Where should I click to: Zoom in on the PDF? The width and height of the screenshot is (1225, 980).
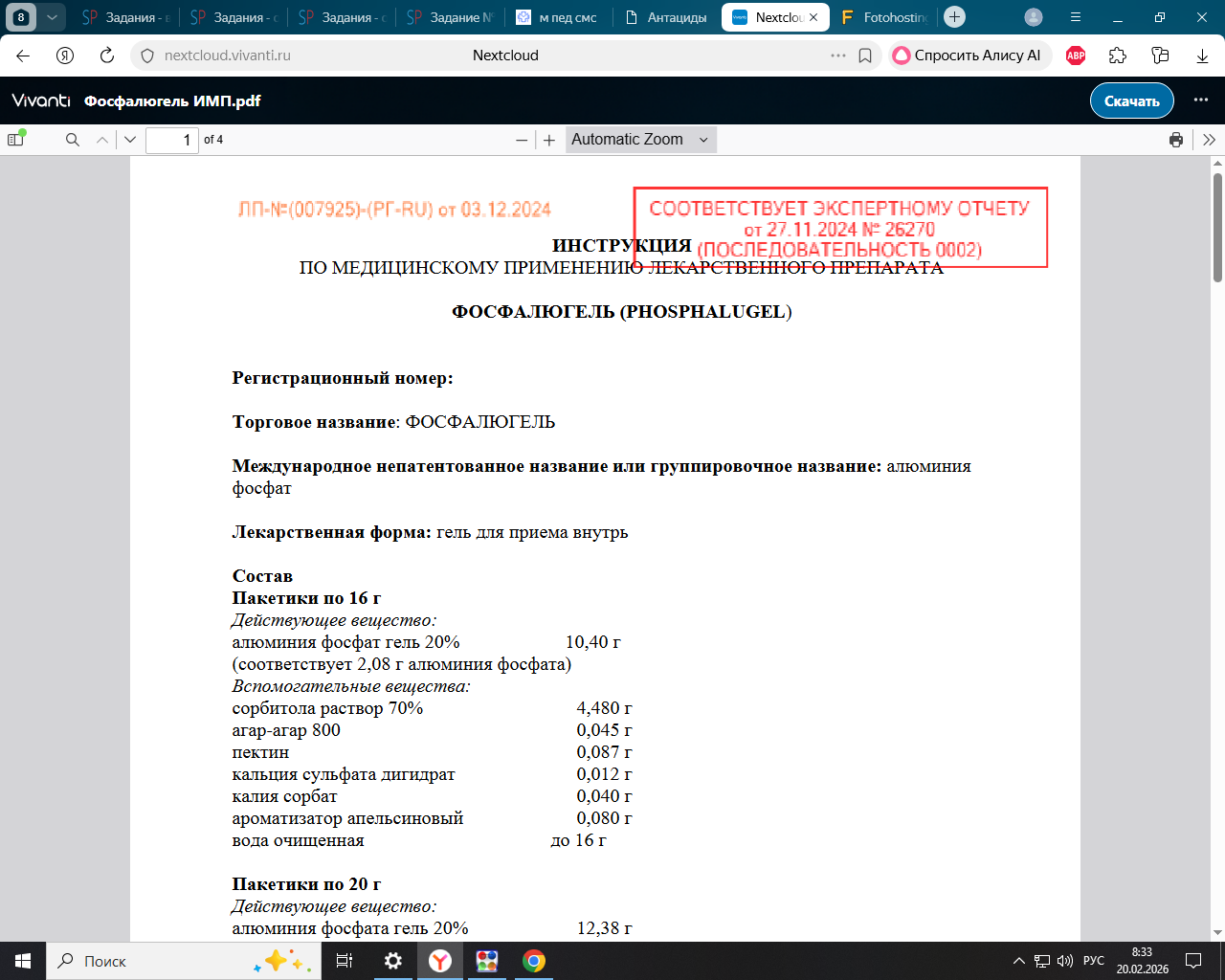[549, 140]
